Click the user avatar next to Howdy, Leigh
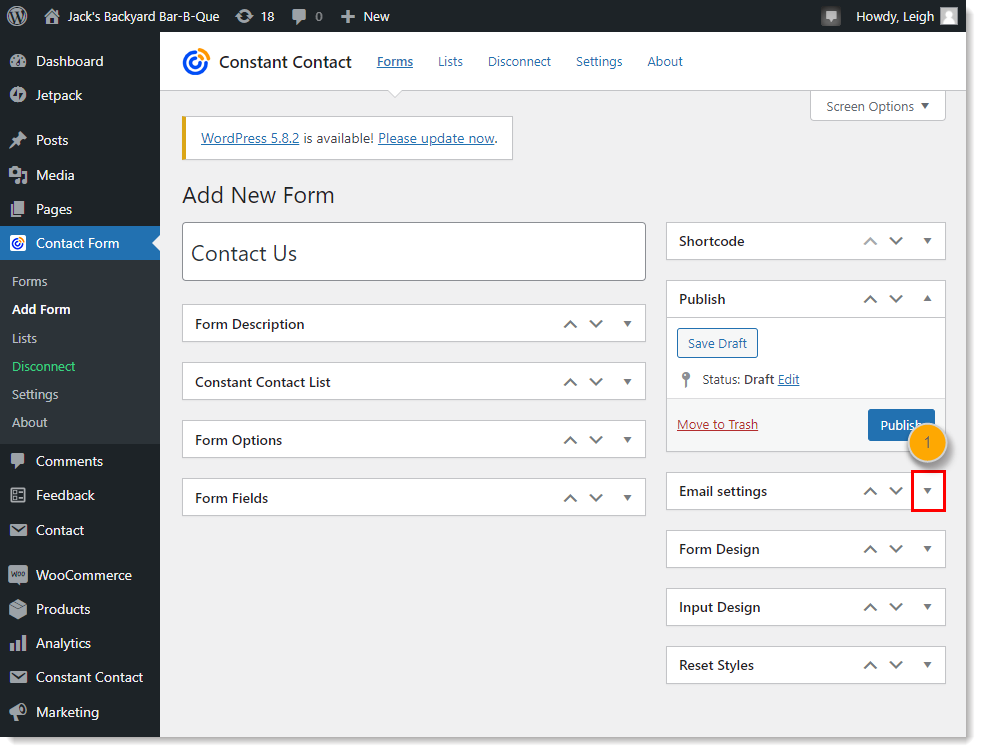Viewport: 981px width, 752px height. [949, 16]
